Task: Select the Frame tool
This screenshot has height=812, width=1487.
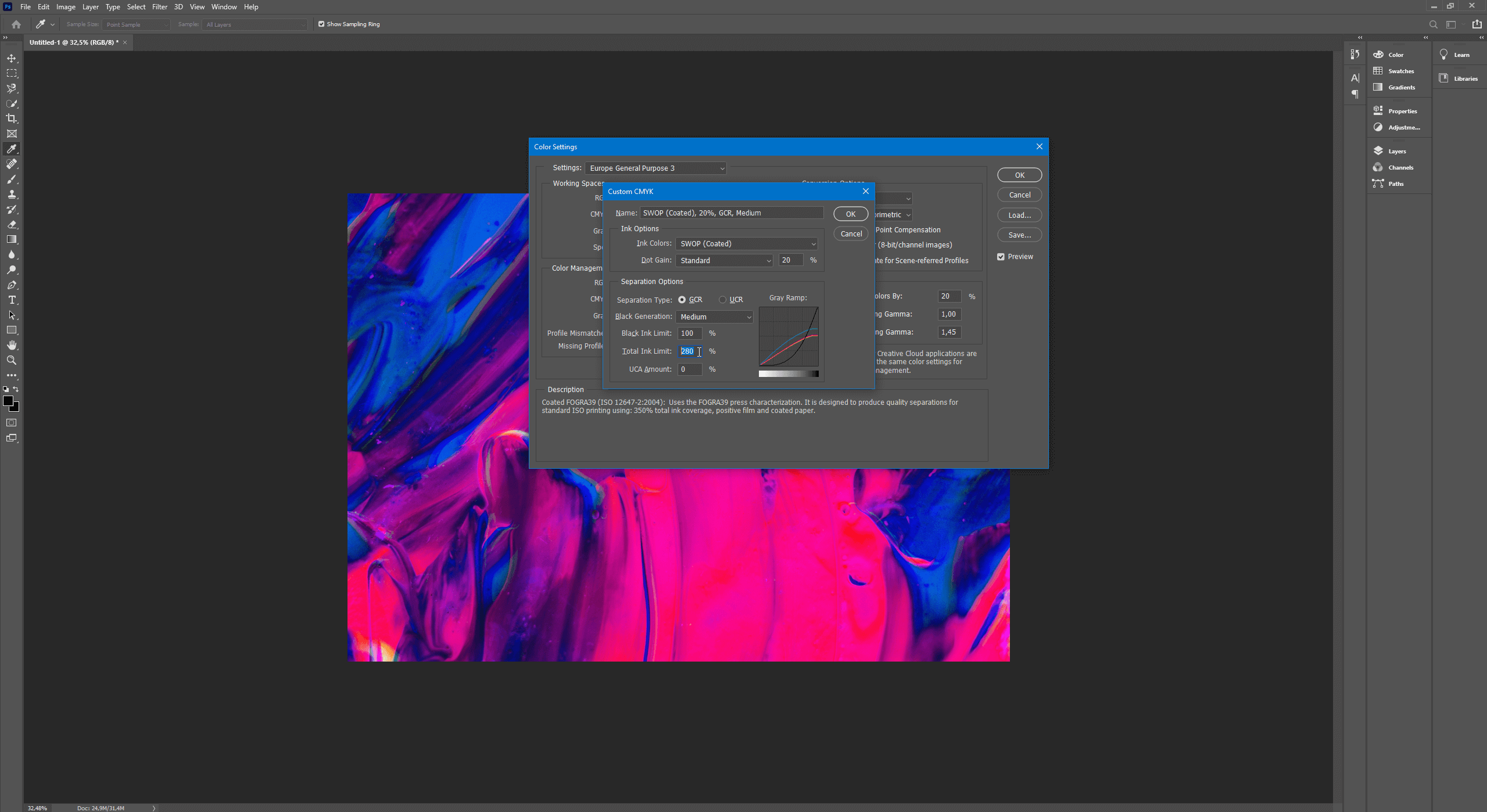Action: click(x=12, y=134)
